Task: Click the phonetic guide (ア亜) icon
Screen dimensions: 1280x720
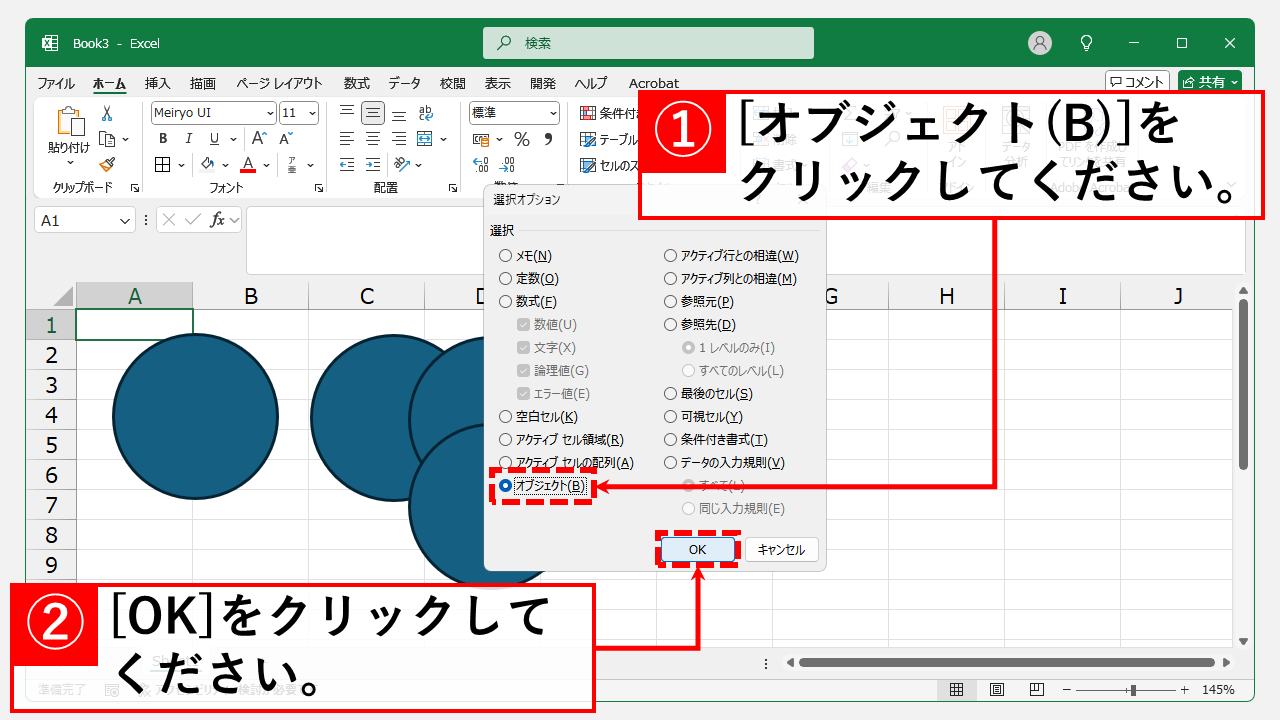Action: click(291, 164)
